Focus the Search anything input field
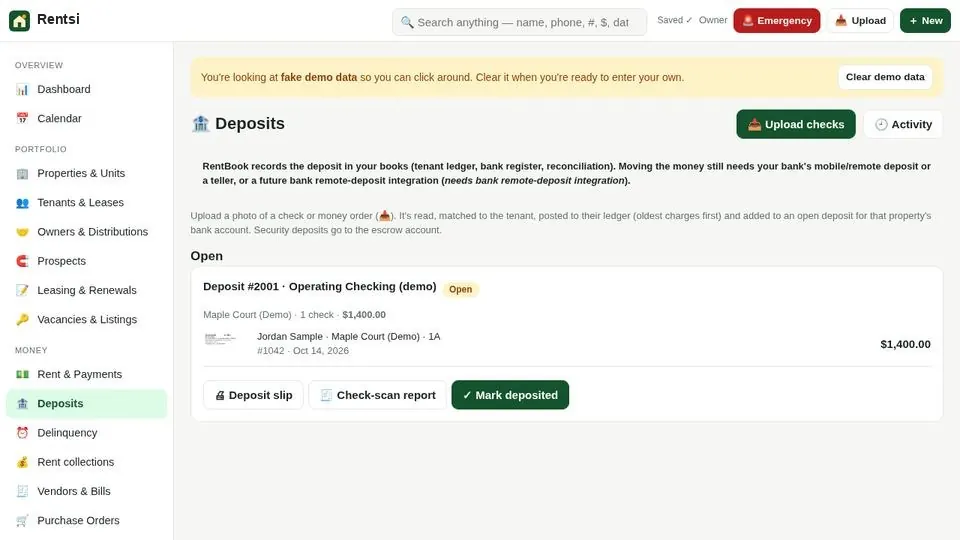 click(x=519, y=23)
